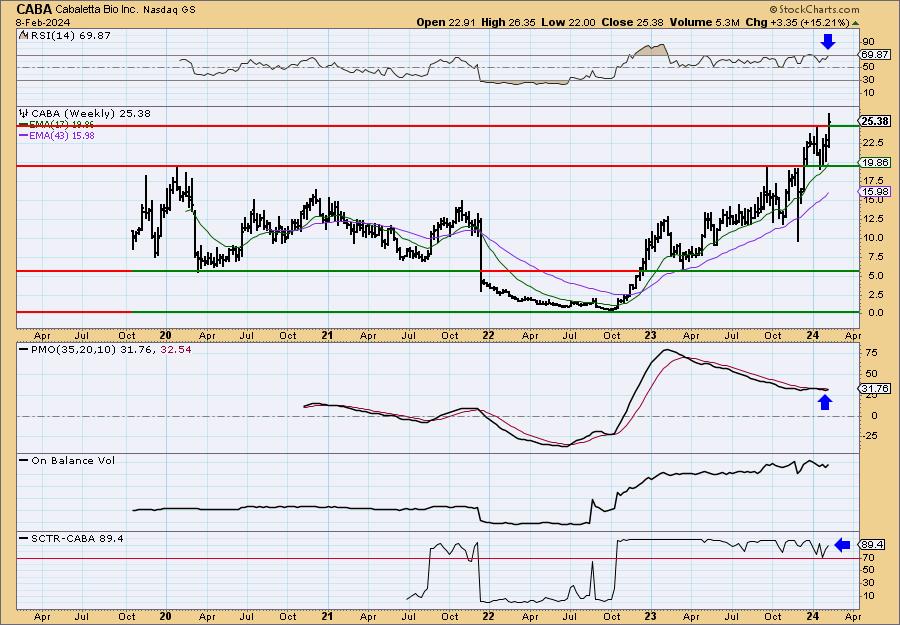The image size is (900, 625).
Task: Click the 90 level on the RSI axis
Action: tap(869, 42)
